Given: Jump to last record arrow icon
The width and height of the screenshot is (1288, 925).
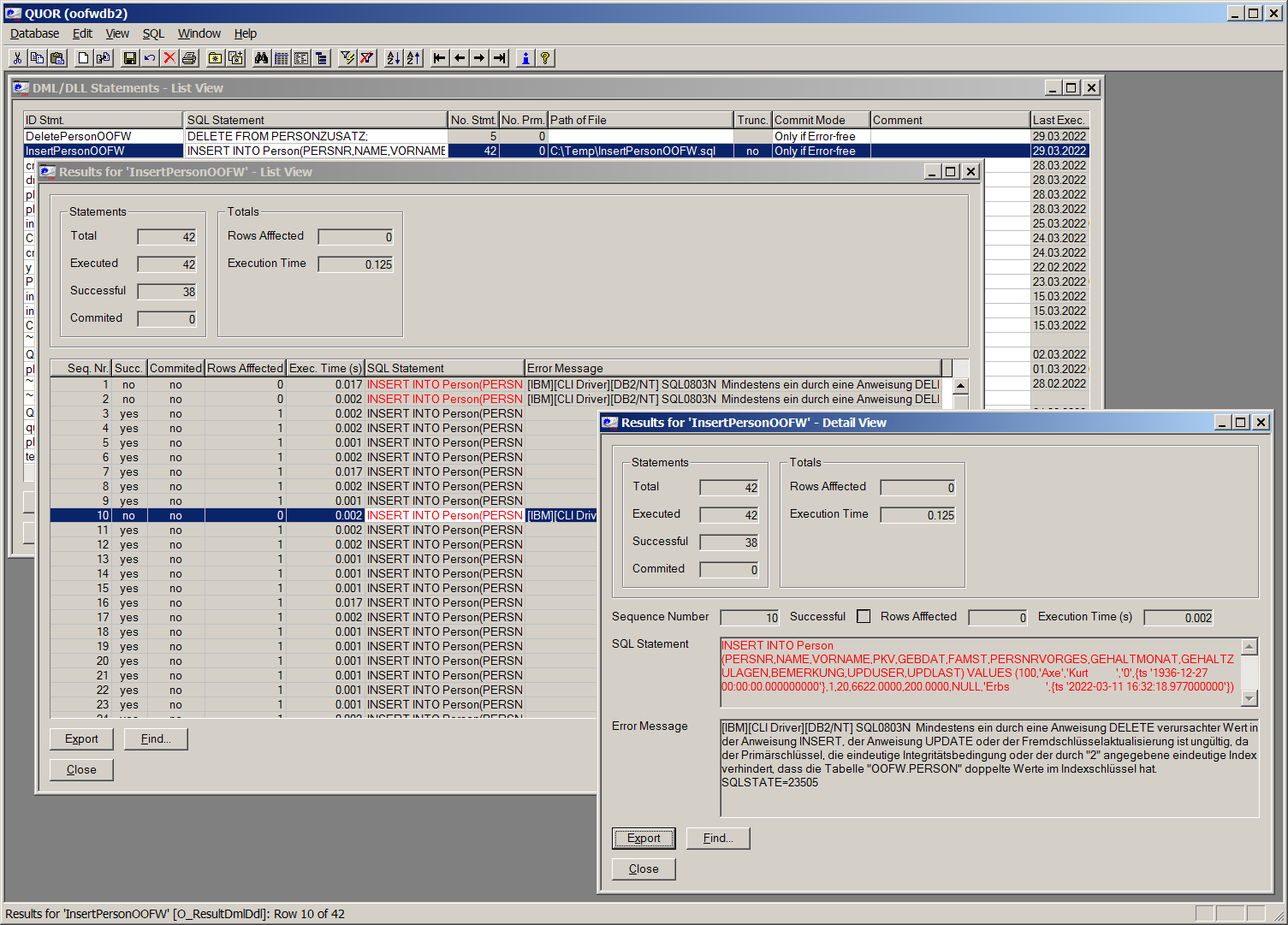Looking at the screenshot, I should click(500, 58).
